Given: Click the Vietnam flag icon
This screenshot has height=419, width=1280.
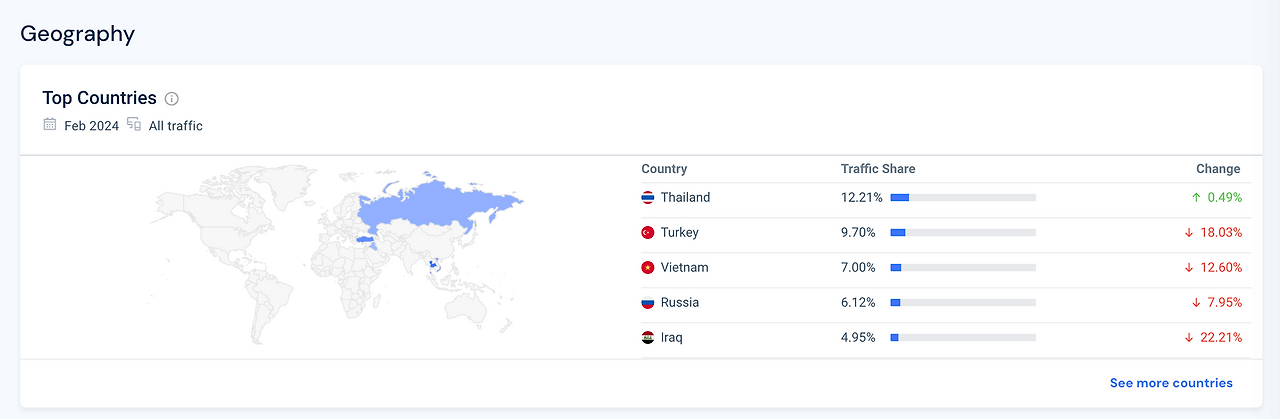Looking at the screenshot, I should click(648, 268).
